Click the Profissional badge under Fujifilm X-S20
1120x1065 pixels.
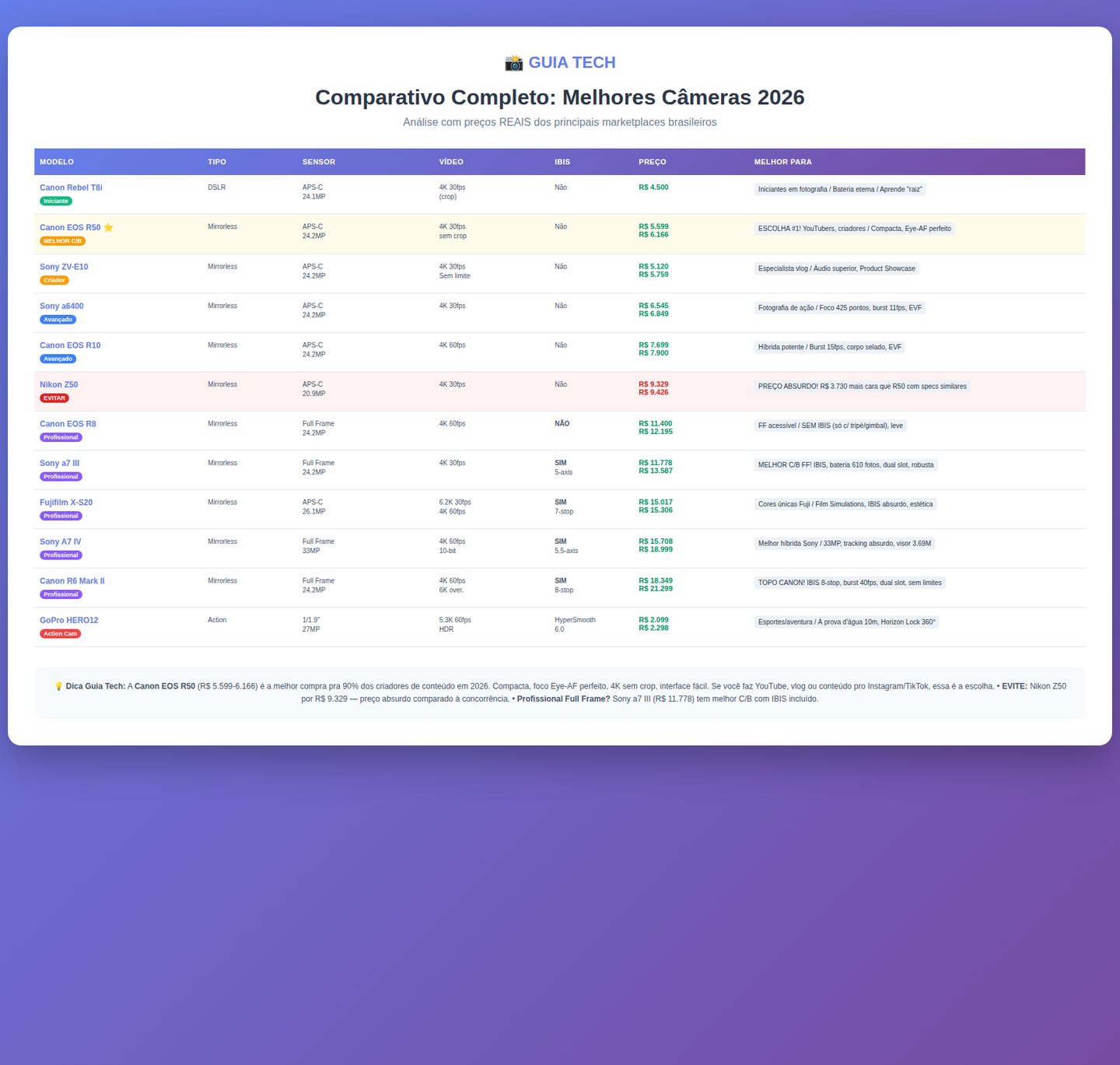click(x=61, y=516)
